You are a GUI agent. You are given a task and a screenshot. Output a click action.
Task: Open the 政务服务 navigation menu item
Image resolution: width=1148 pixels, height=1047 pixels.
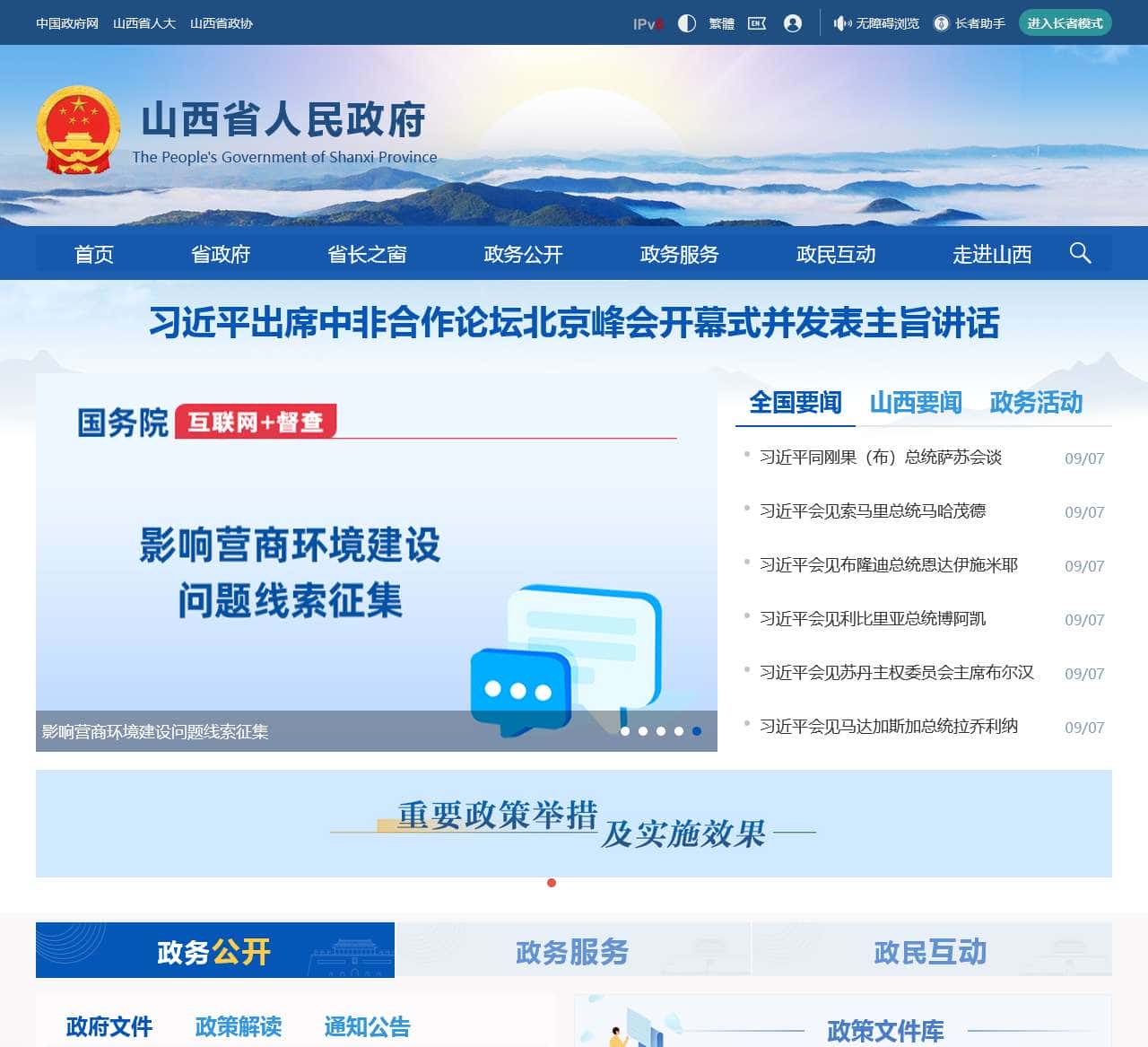click(679, 254)
